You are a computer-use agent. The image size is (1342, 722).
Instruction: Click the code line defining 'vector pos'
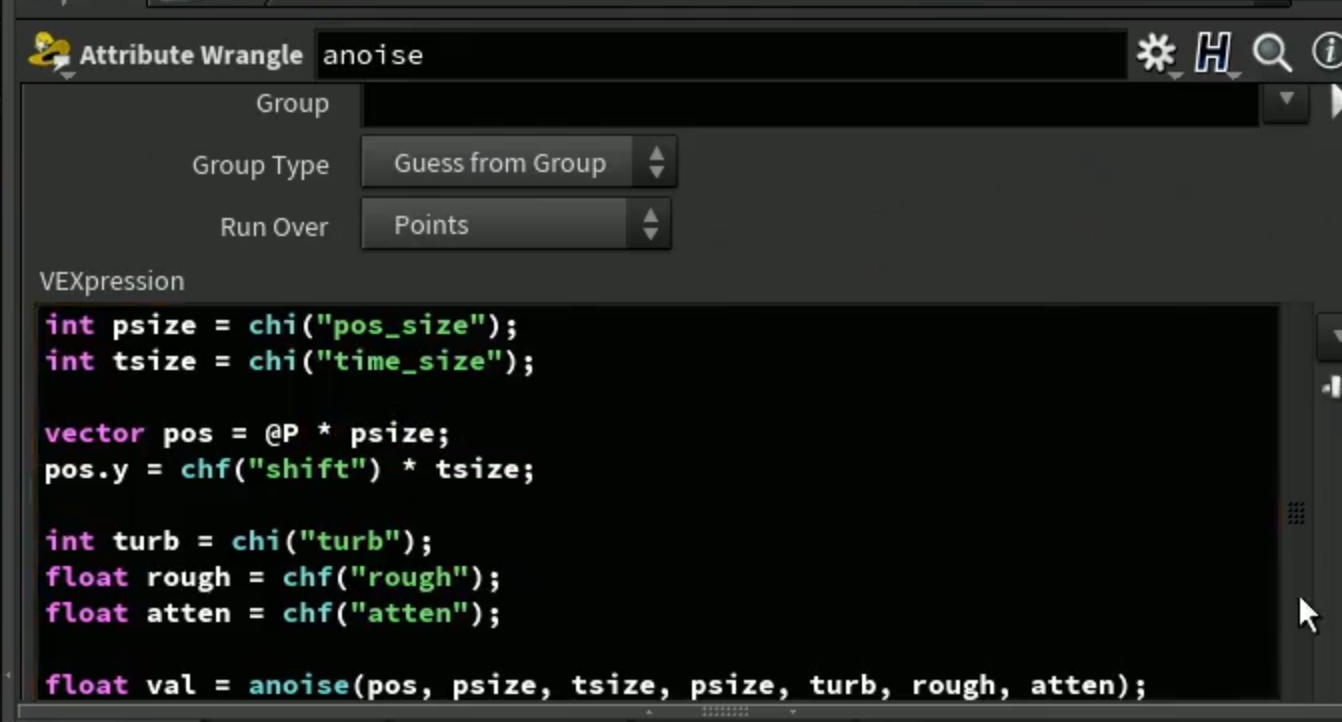click(248, 433)
